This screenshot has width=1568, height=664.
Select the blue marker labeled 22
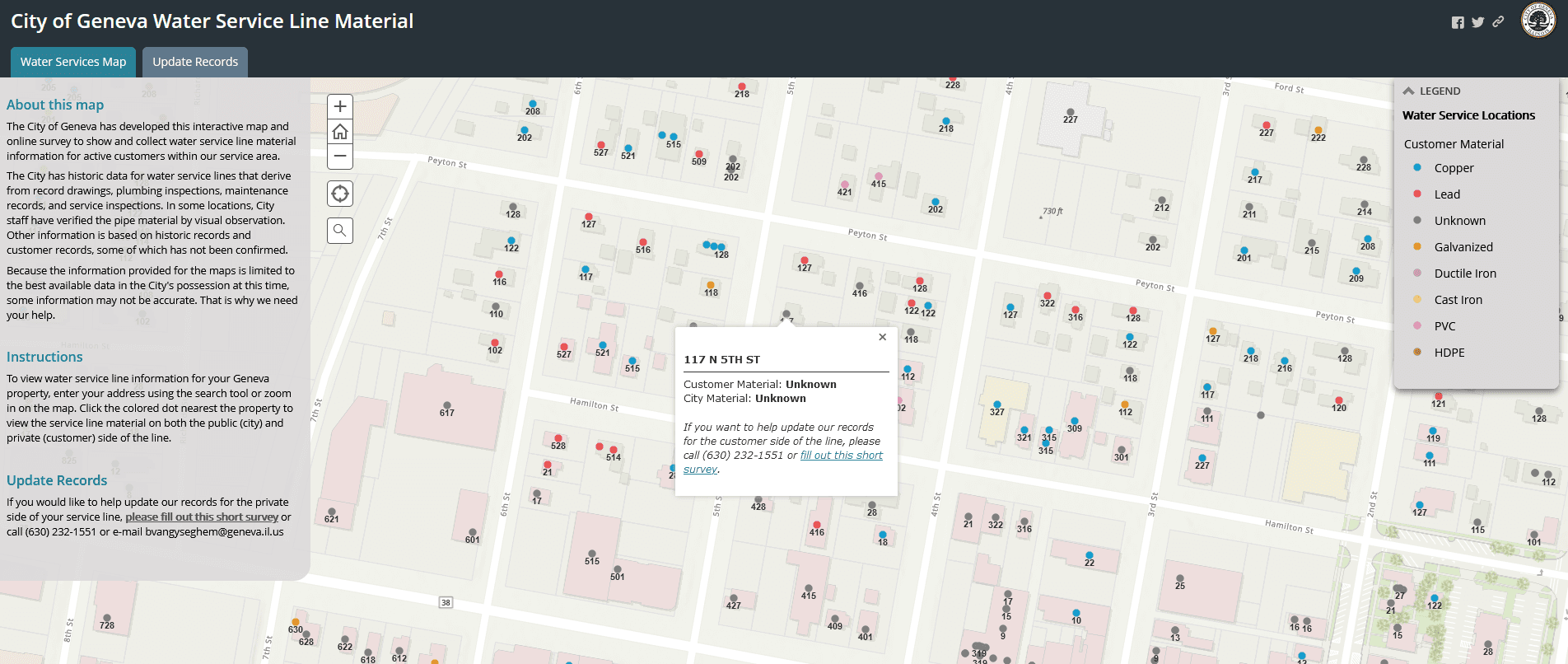[x=1090, y=555]
